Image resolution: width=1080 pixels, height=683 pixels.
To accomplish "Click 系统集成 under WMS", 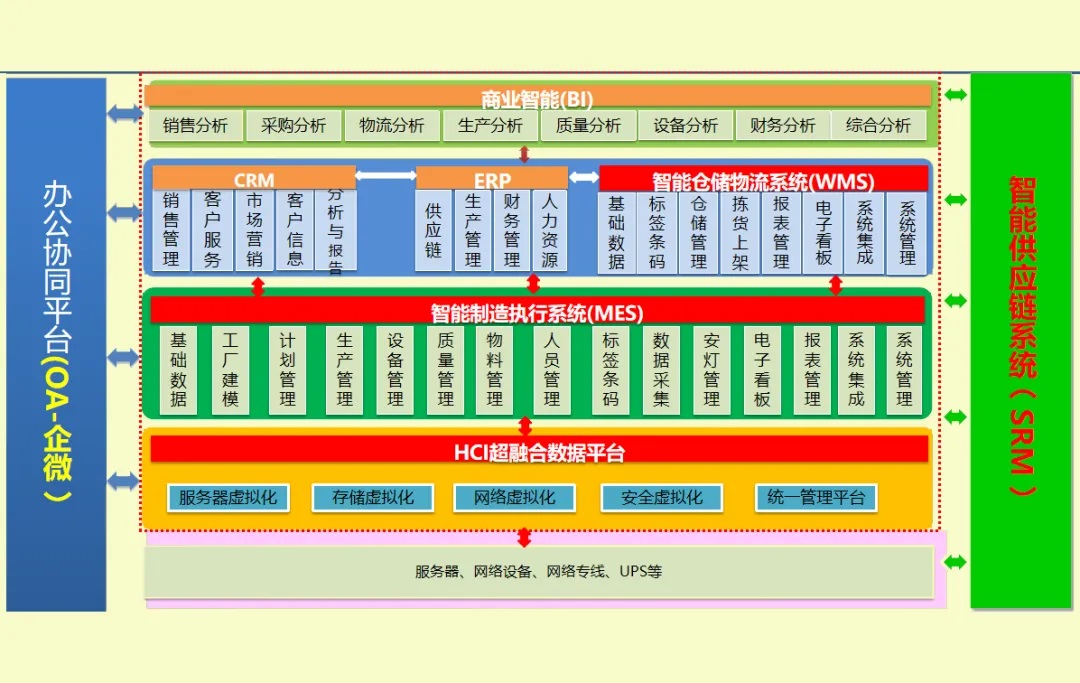I will [864, 233].
